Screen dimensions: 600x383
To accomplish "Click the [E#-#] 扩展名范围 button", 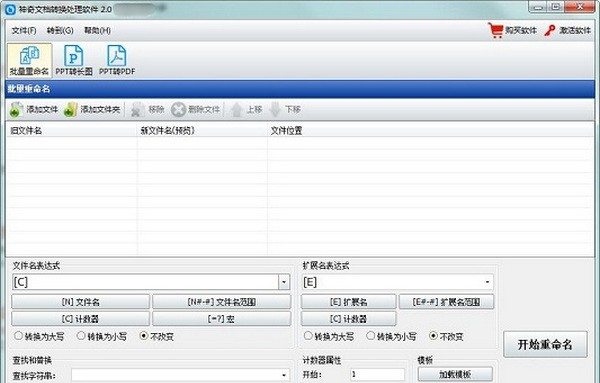I will 447,302.
